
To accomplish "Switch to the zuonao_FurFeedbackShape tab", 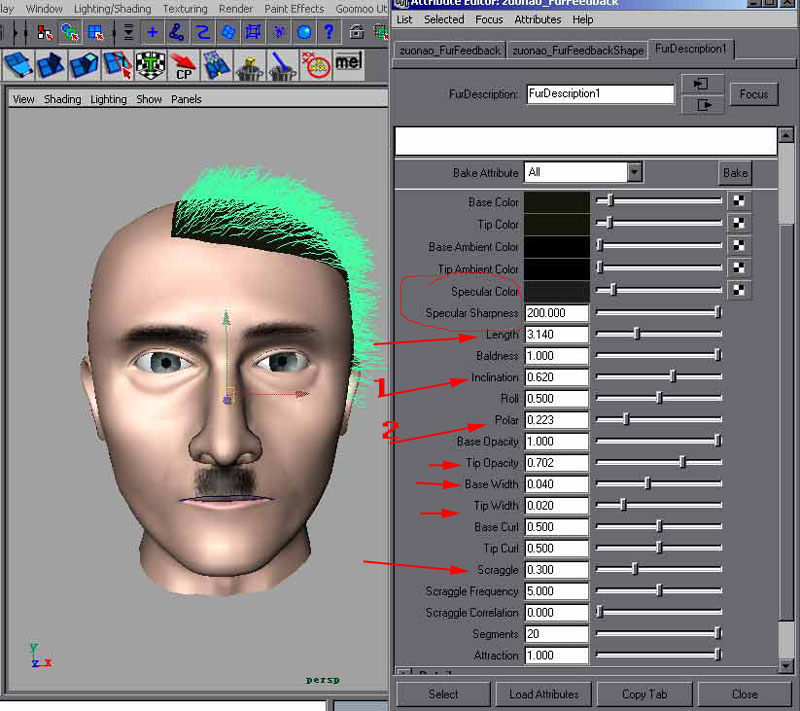I will point(578,50).
